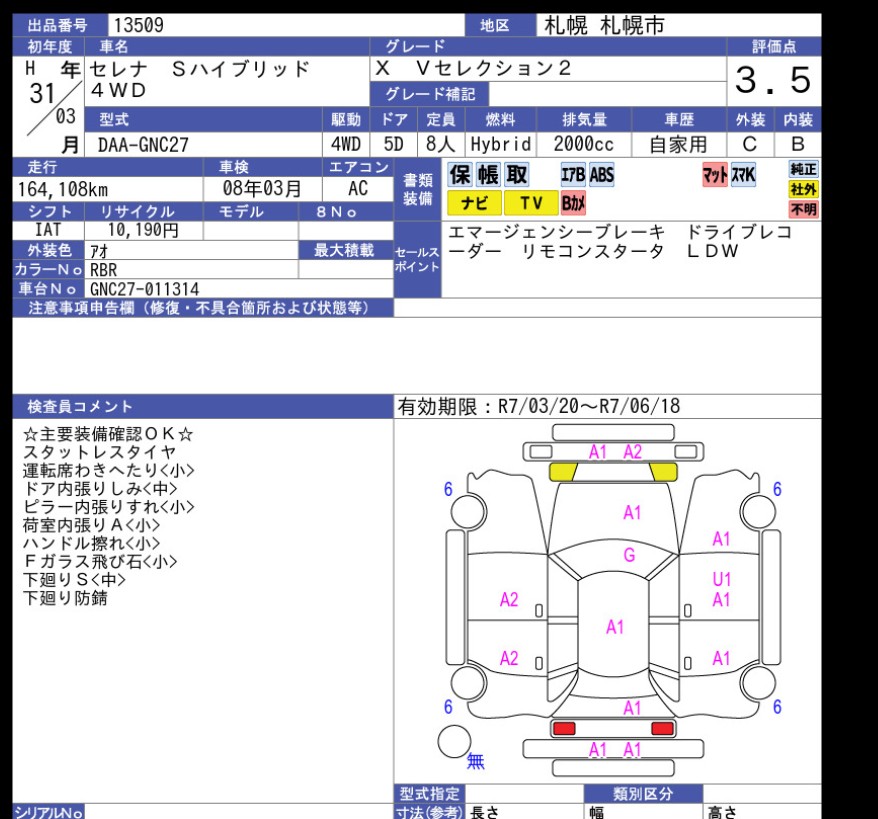Click the Bカメ back camera badge
878x819 pixels.
[x=573, y=203]
